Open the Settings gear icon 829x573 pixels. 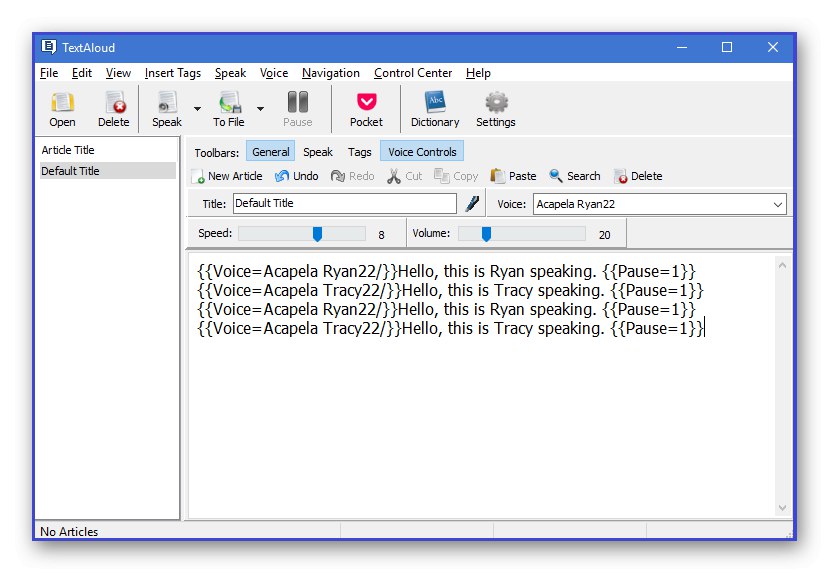[496, 103]
